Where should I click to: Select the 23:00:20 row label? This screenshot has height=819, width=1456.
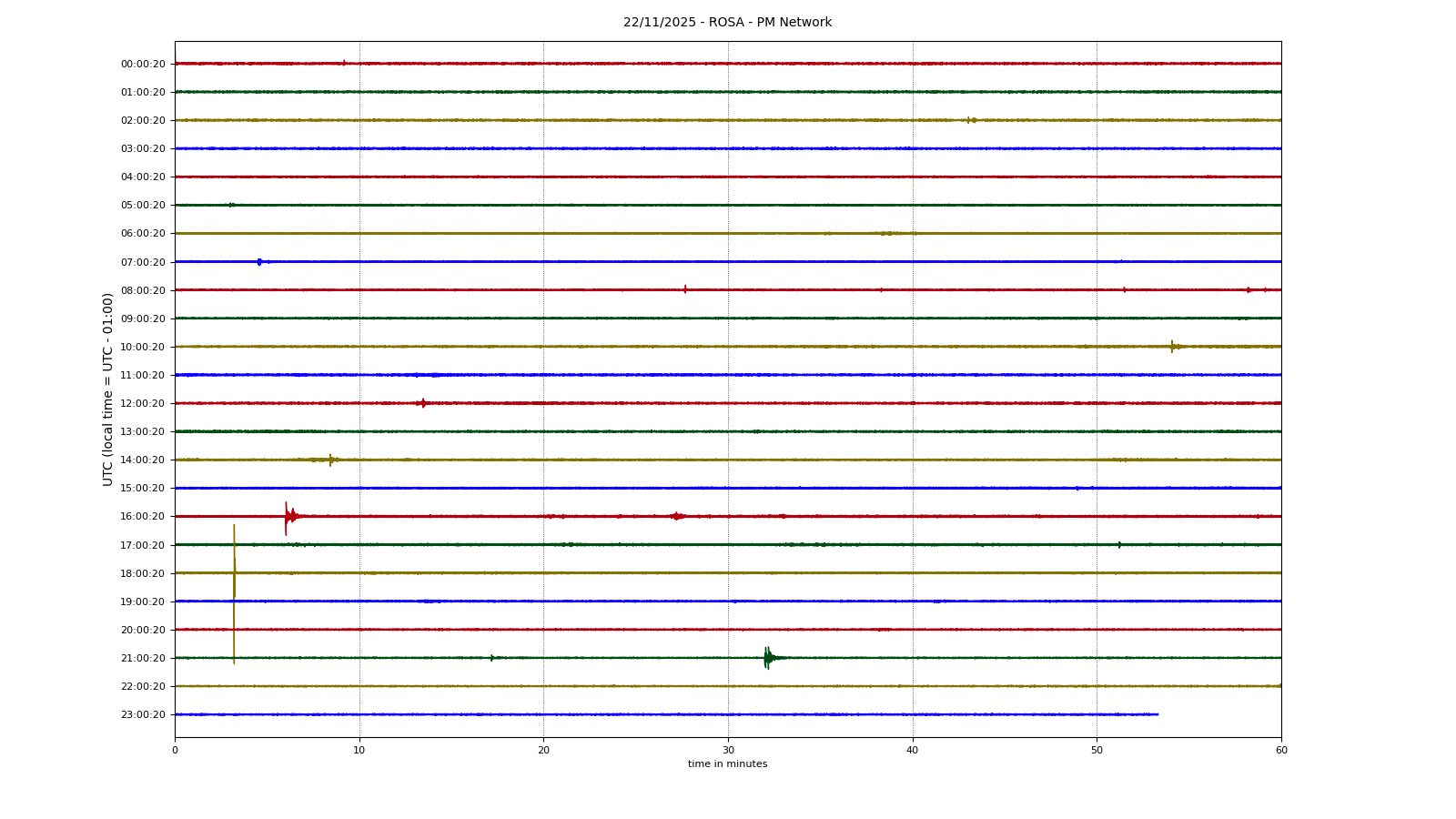click(x=143, y=714)
